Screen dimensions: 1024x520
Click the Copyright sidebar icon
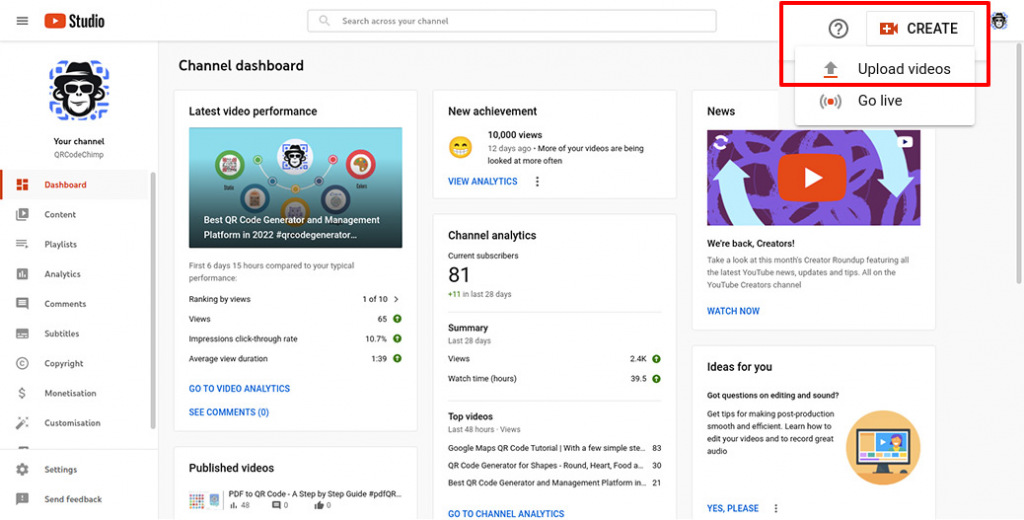tap(22, 363)
